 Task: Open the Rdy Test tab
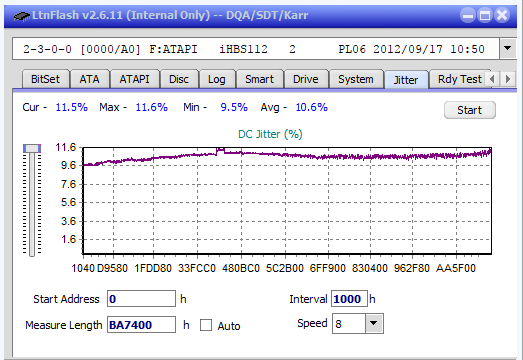[460, 79]
